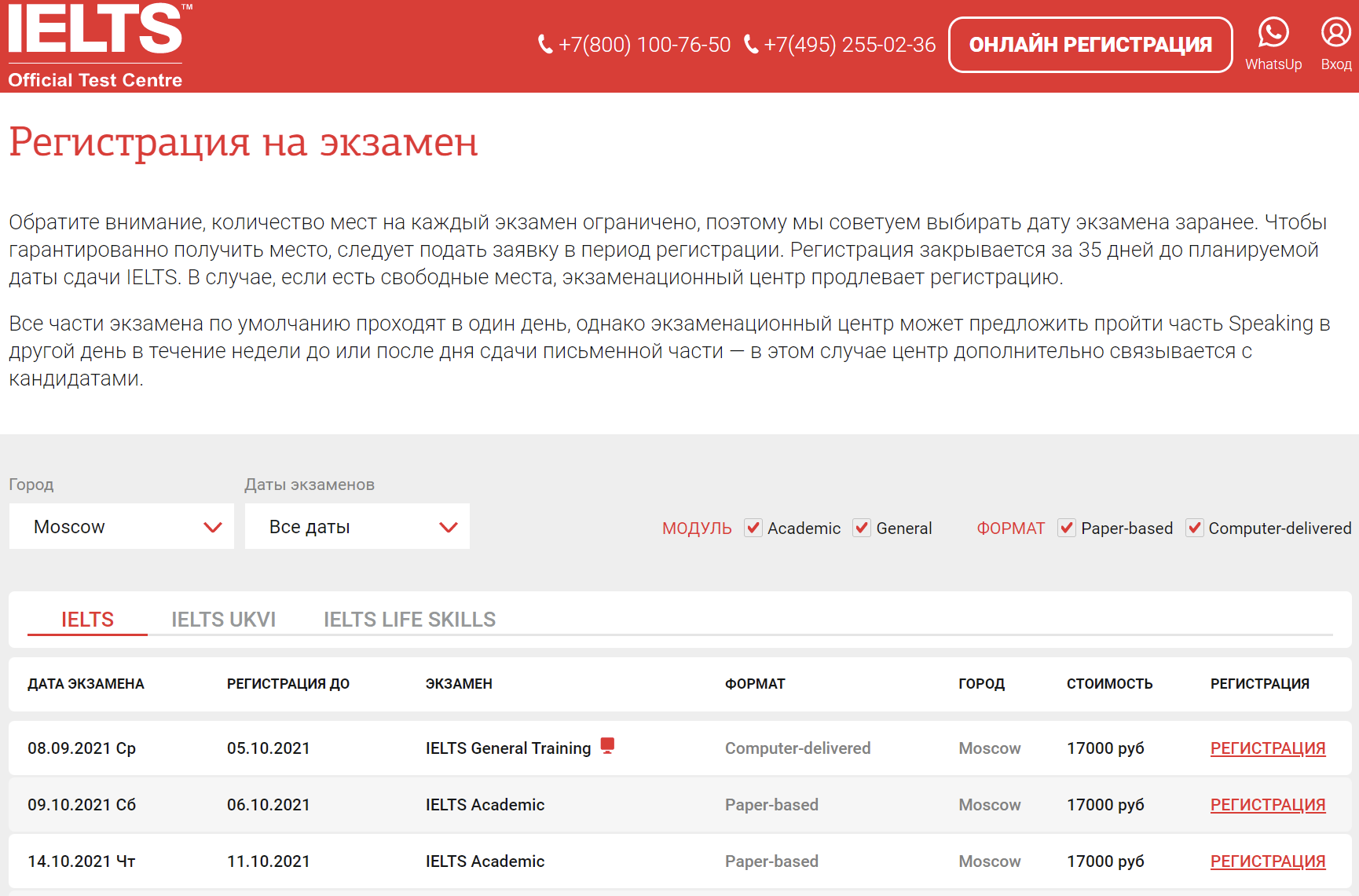Open WhatsUp chat icon
The image size is (1359, 896).
coord(1273,33)
